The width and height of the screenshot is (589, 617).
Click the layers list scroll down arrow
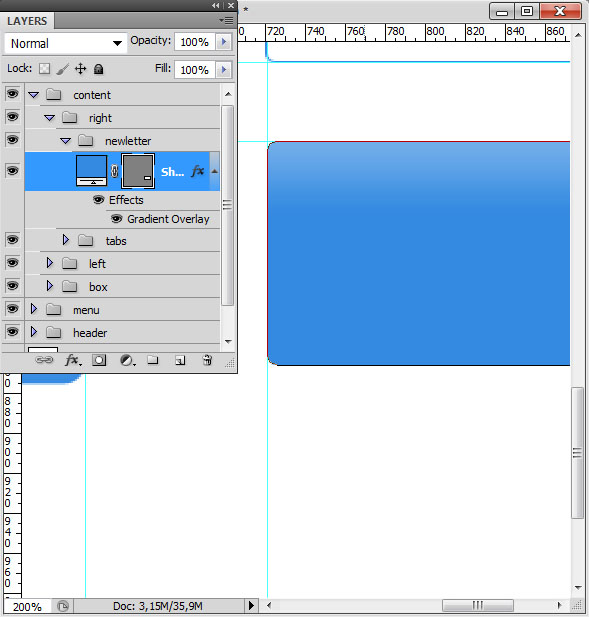click(x=228, y=342)
